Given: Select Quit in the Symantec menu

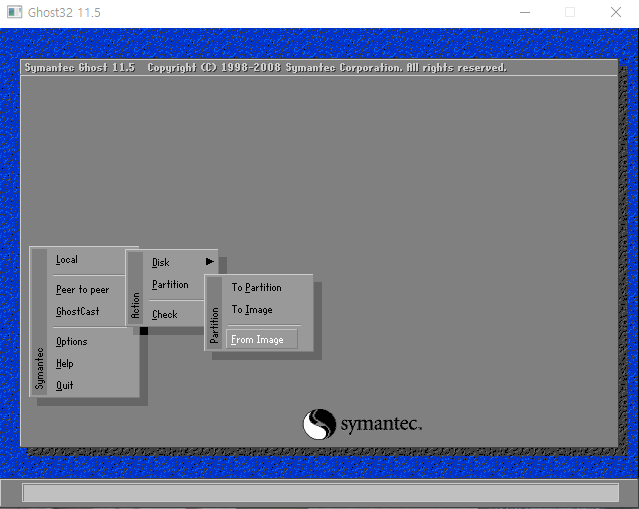Looking at the screenshot, I should tap(64, 386).
